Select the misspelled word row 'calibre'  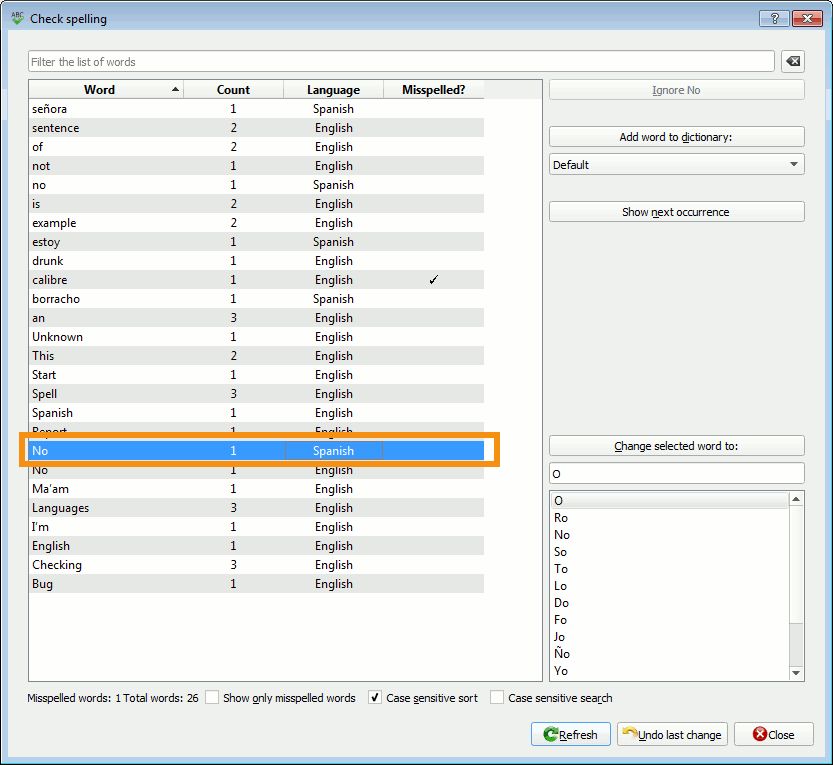tap(257, 280)
